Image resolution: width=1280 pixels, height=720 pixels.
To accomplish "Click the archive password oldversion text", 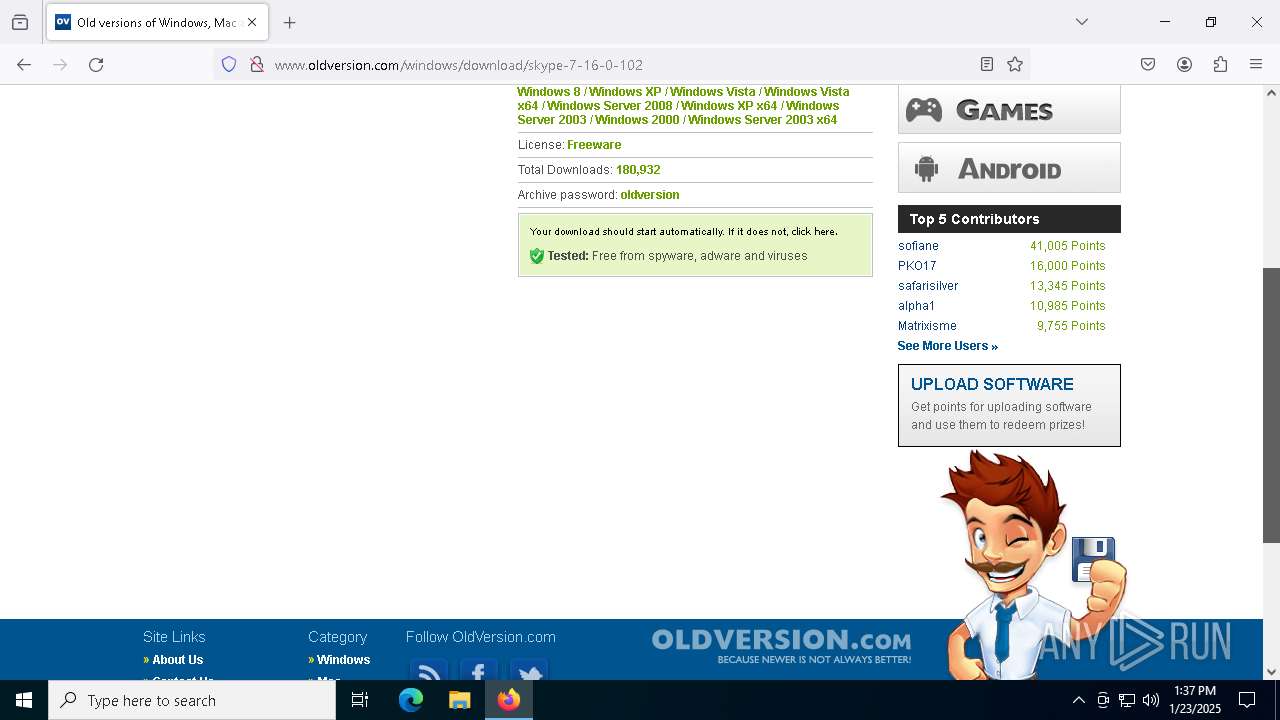I will 649,195.
